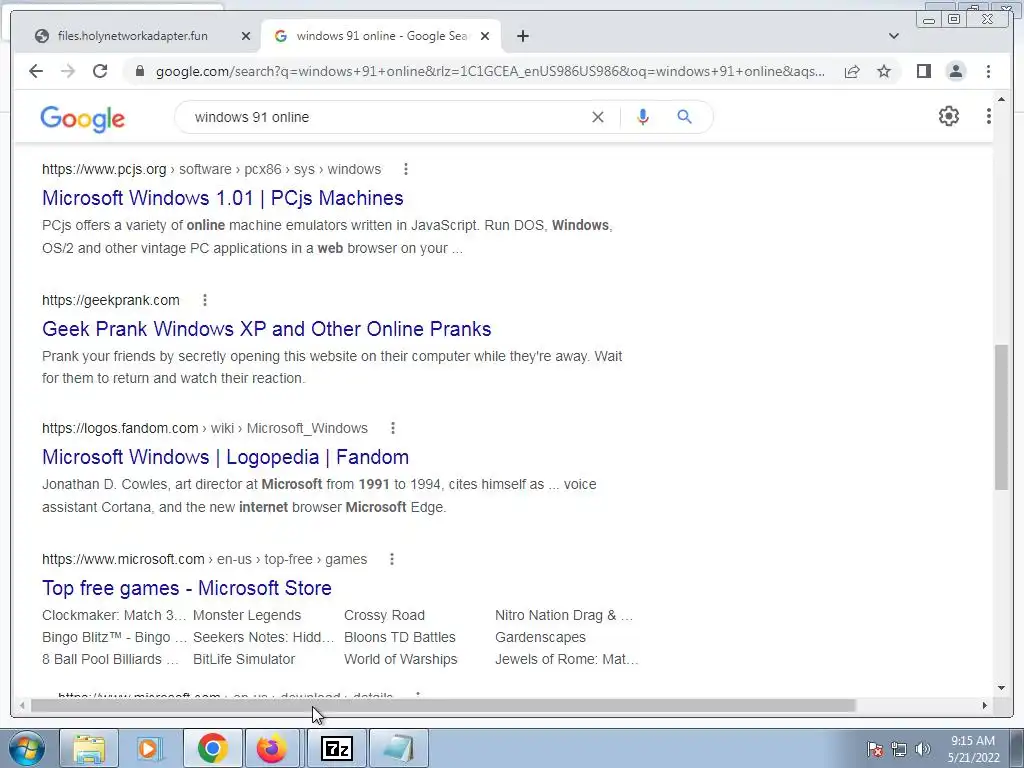Select the windows 91 online Google Search tab
1024x768 pixels.
click(381, 36)
